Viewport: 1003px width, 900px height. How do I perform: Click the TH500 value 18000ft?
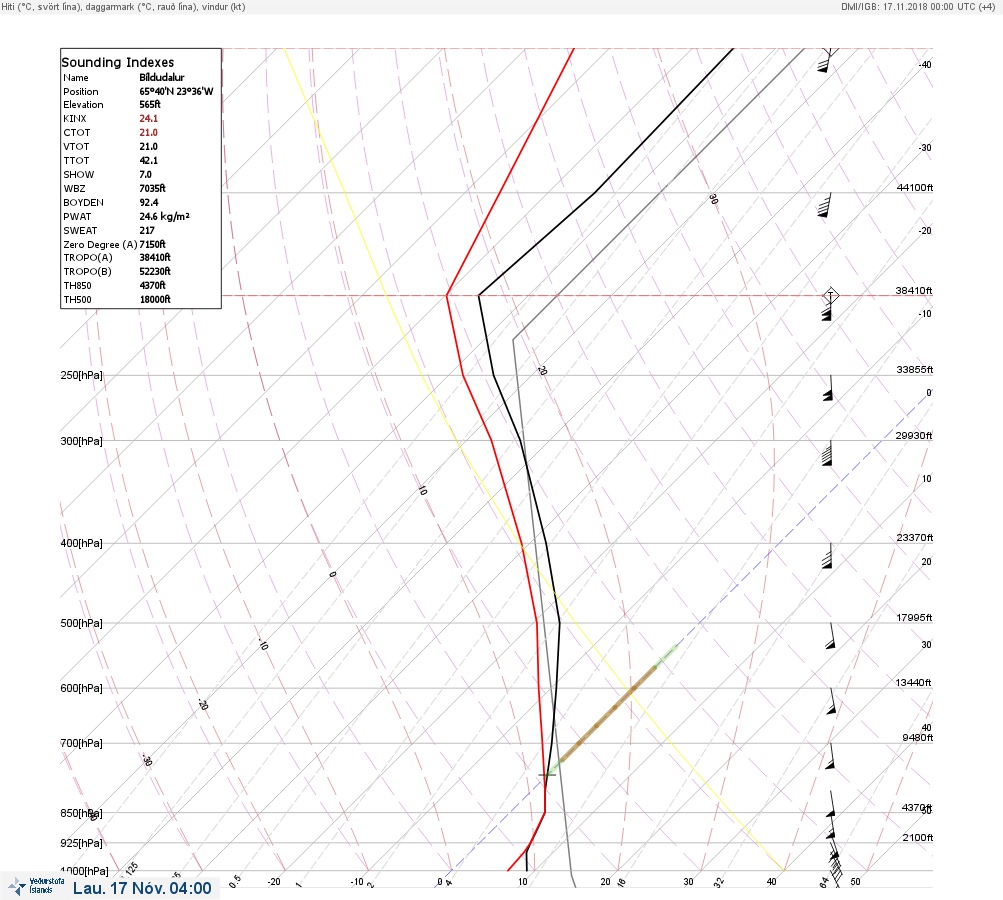155,299
